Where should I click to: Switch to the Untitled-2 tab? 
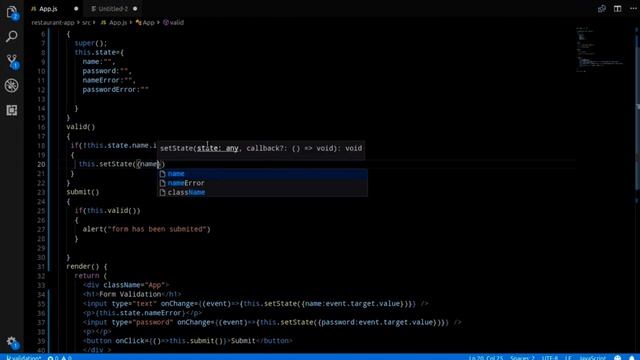coord(113,9)
